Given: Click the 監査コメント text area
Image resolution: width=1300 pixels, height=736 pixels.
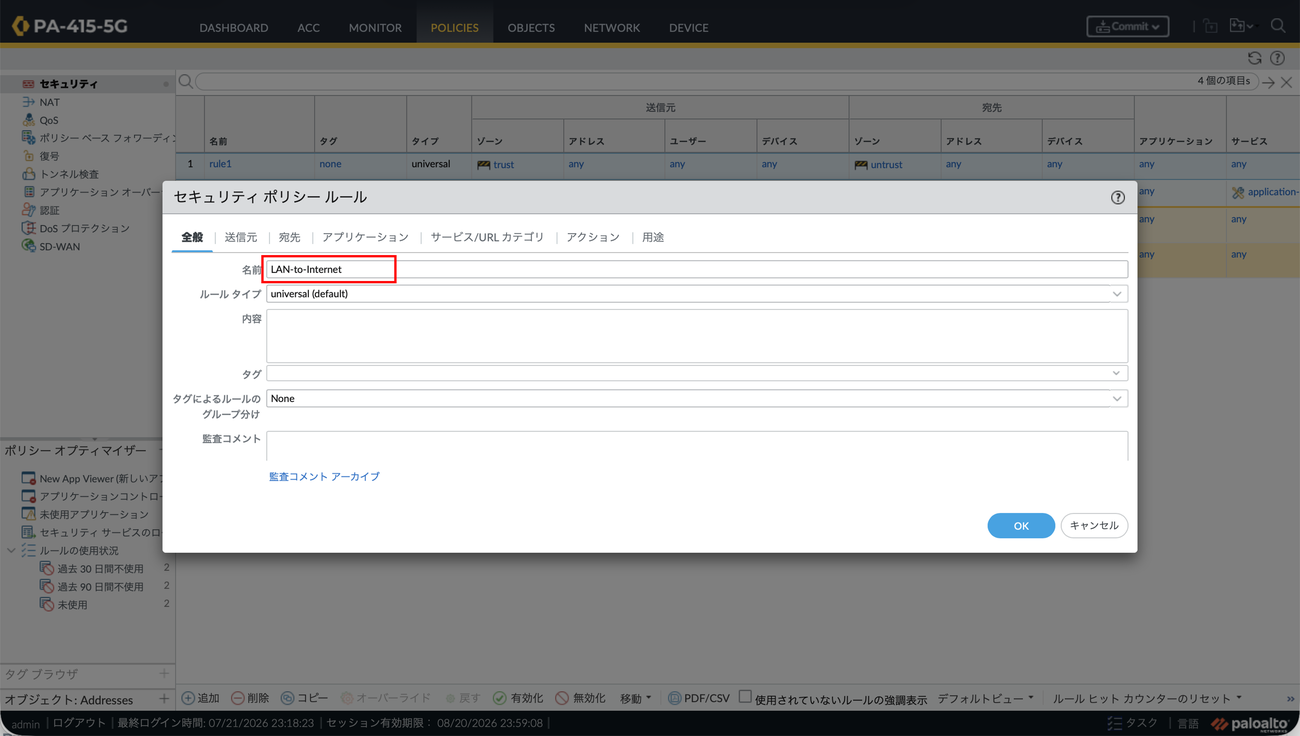Looking at the screenshot, I should (x=697, y=446).
